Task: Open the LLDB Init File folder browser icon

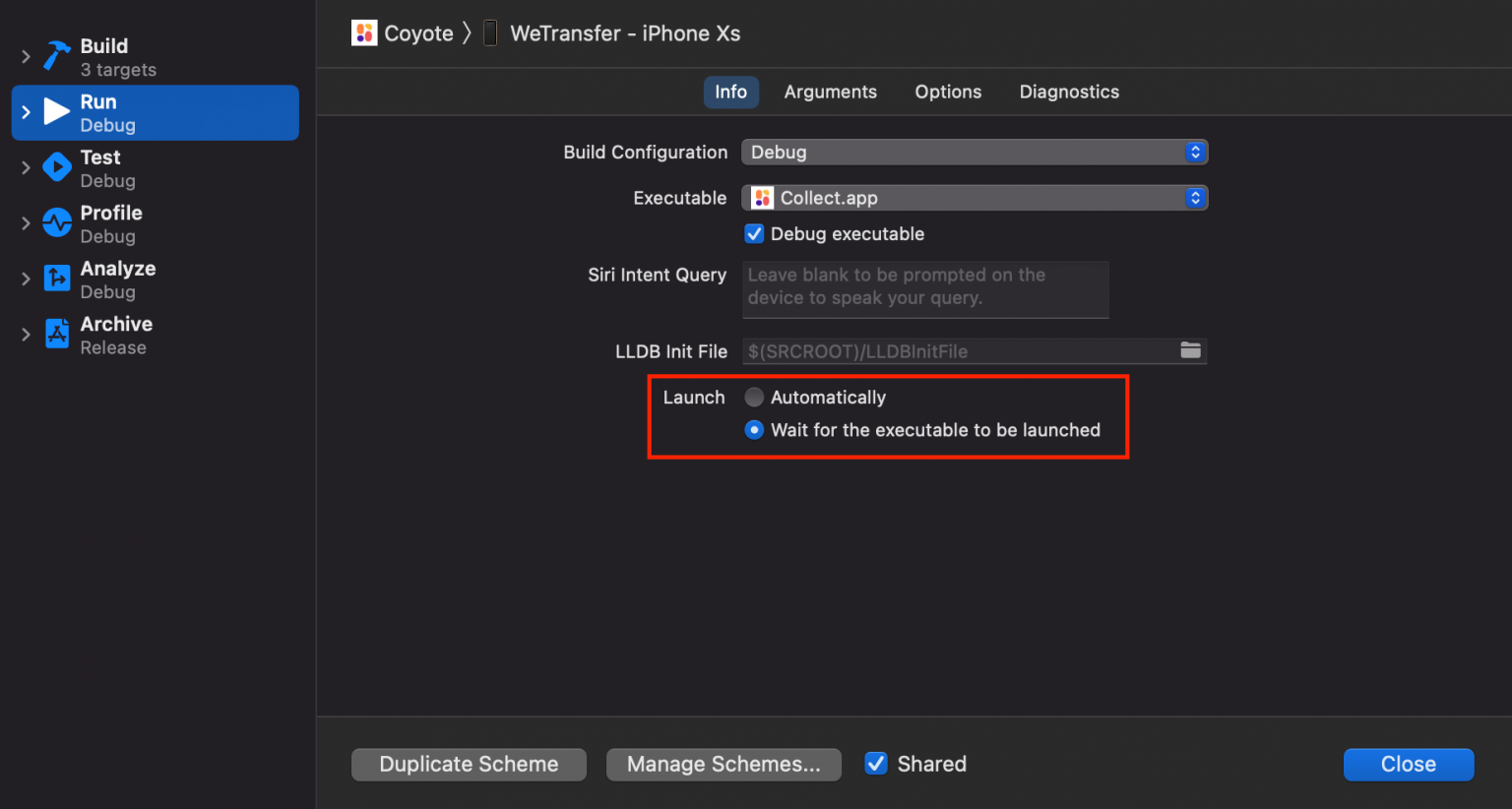Action: pyautogui.click(x=1191, y=350)
